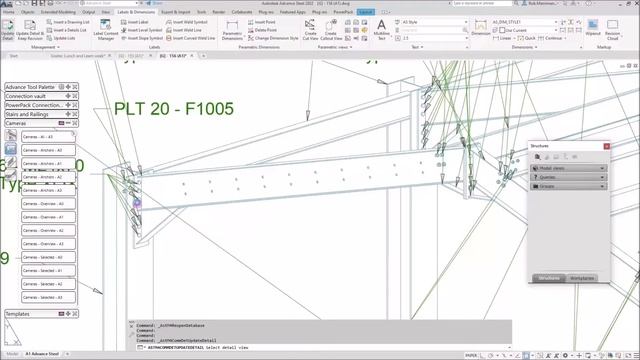The image size is (640, 360).
Task: Click Insert Curved Weld Line
Action: coord(191,38)
